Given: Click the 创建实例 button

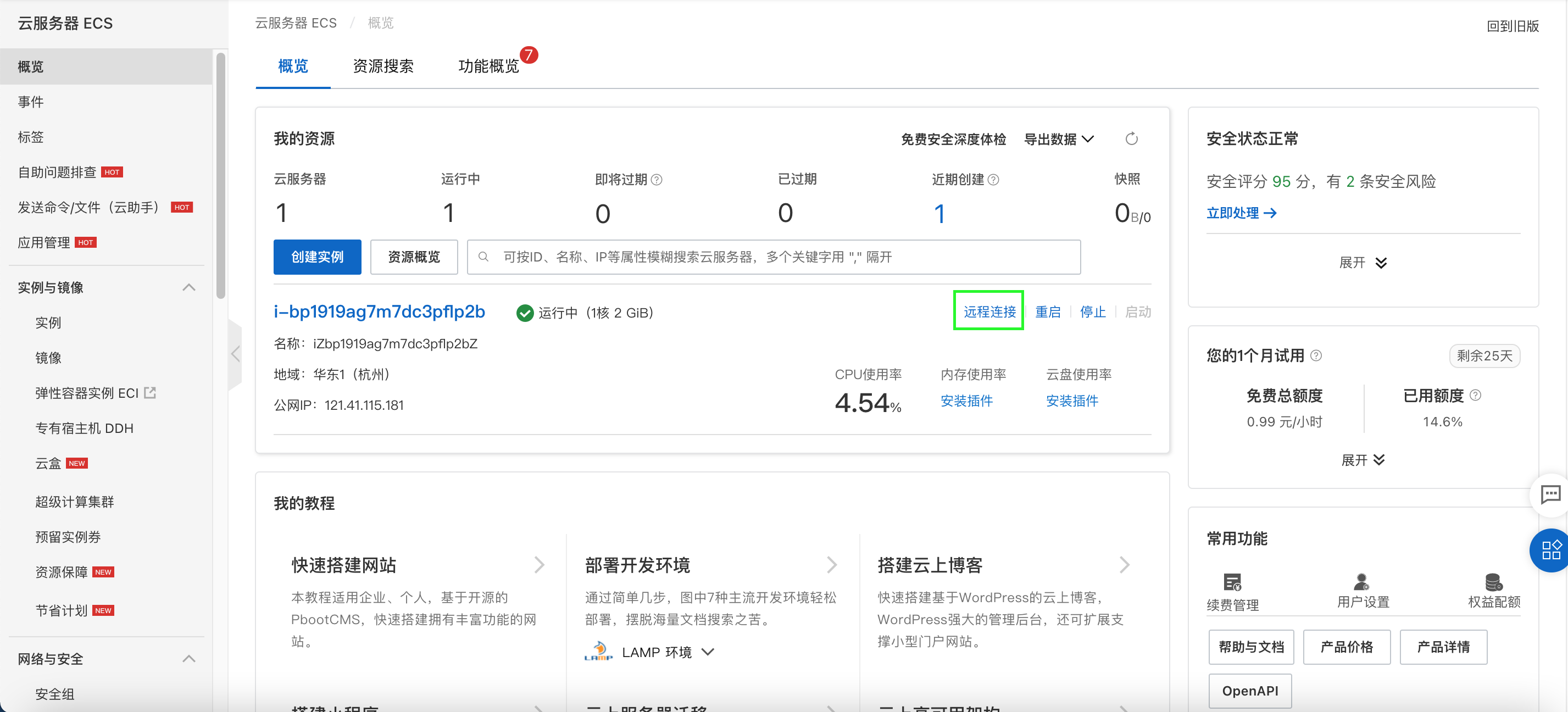Looking at the screenshot, I should (x=317, y=257).
